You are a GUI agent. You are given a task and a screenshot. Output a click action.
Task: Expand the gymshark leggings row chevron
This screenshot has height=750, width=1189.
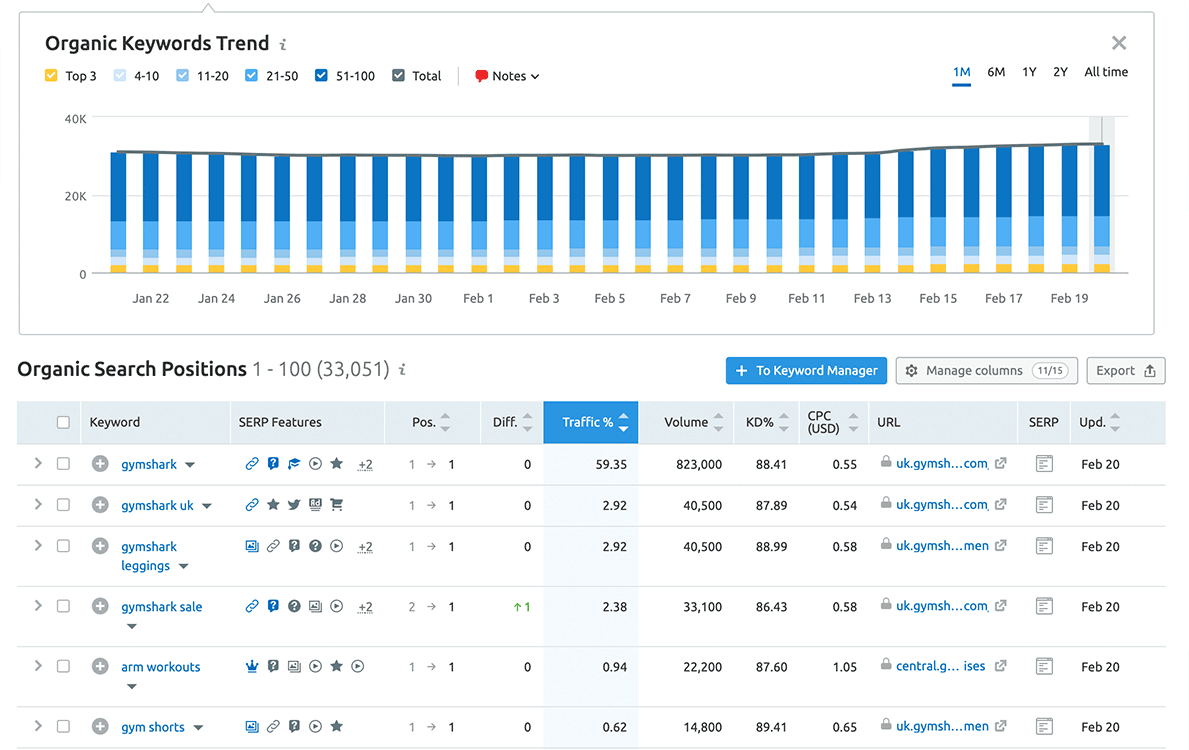coord(38,545)
